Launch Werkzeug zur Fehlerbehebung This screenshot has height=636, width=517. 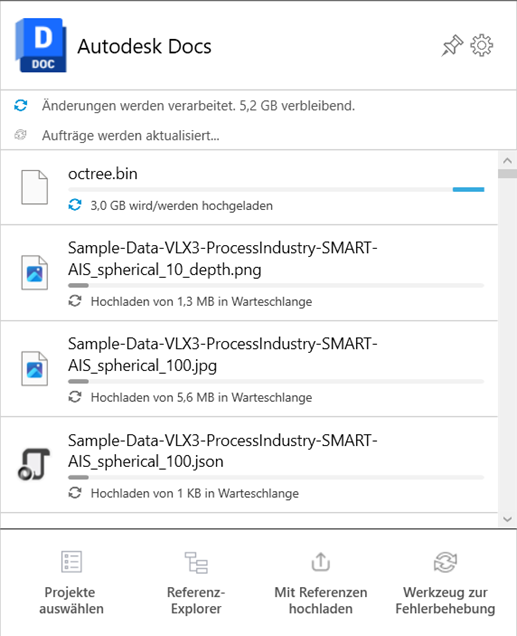(445, 582)
